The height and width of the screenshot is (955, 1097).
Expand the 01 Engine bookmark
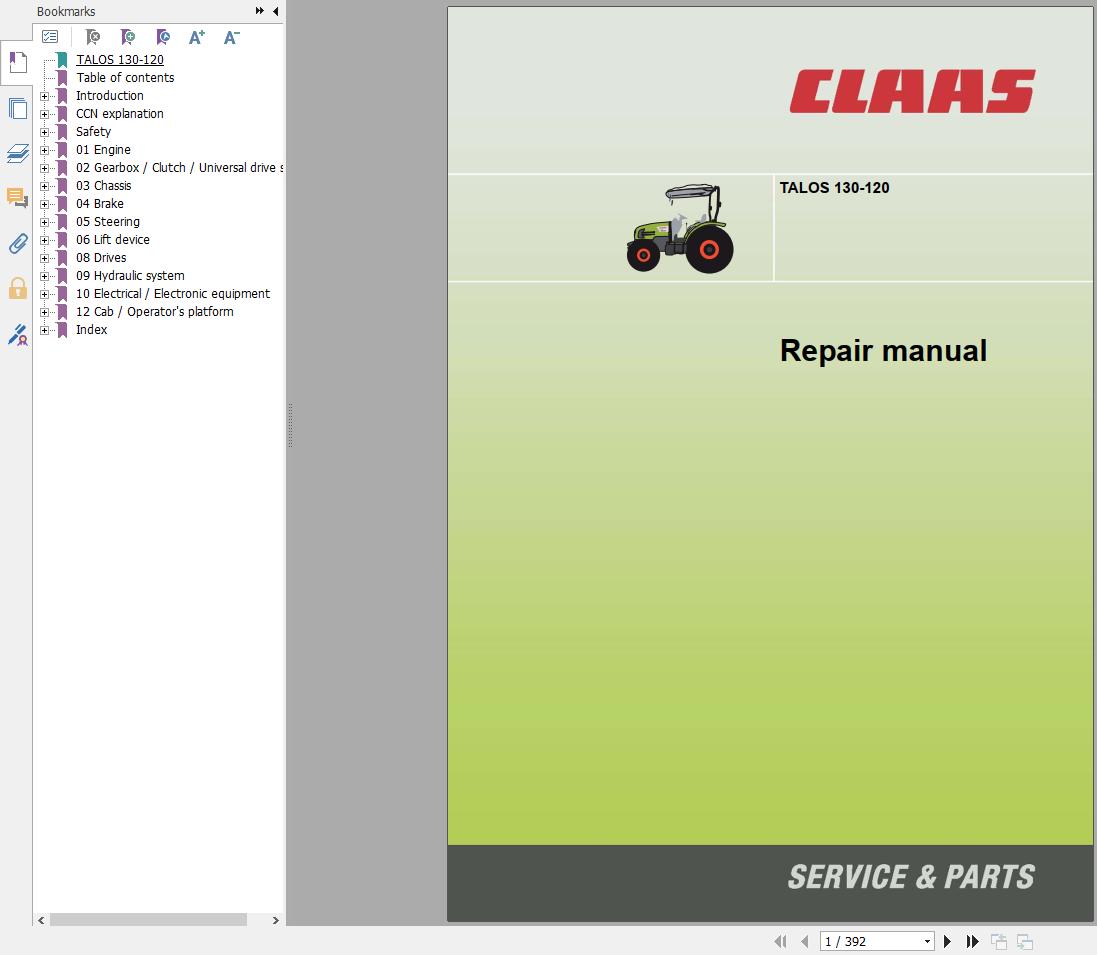(x=44, y=150)
